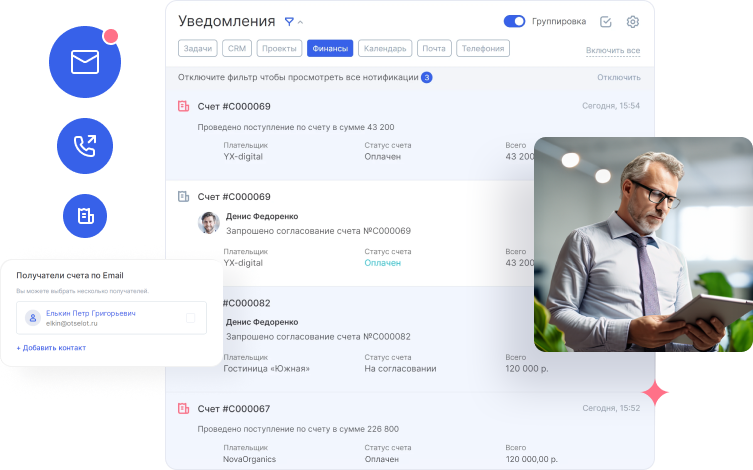753x470 pixels.
Task: Click Денис Федоренко's avatar photo
Action: [209, 223]
